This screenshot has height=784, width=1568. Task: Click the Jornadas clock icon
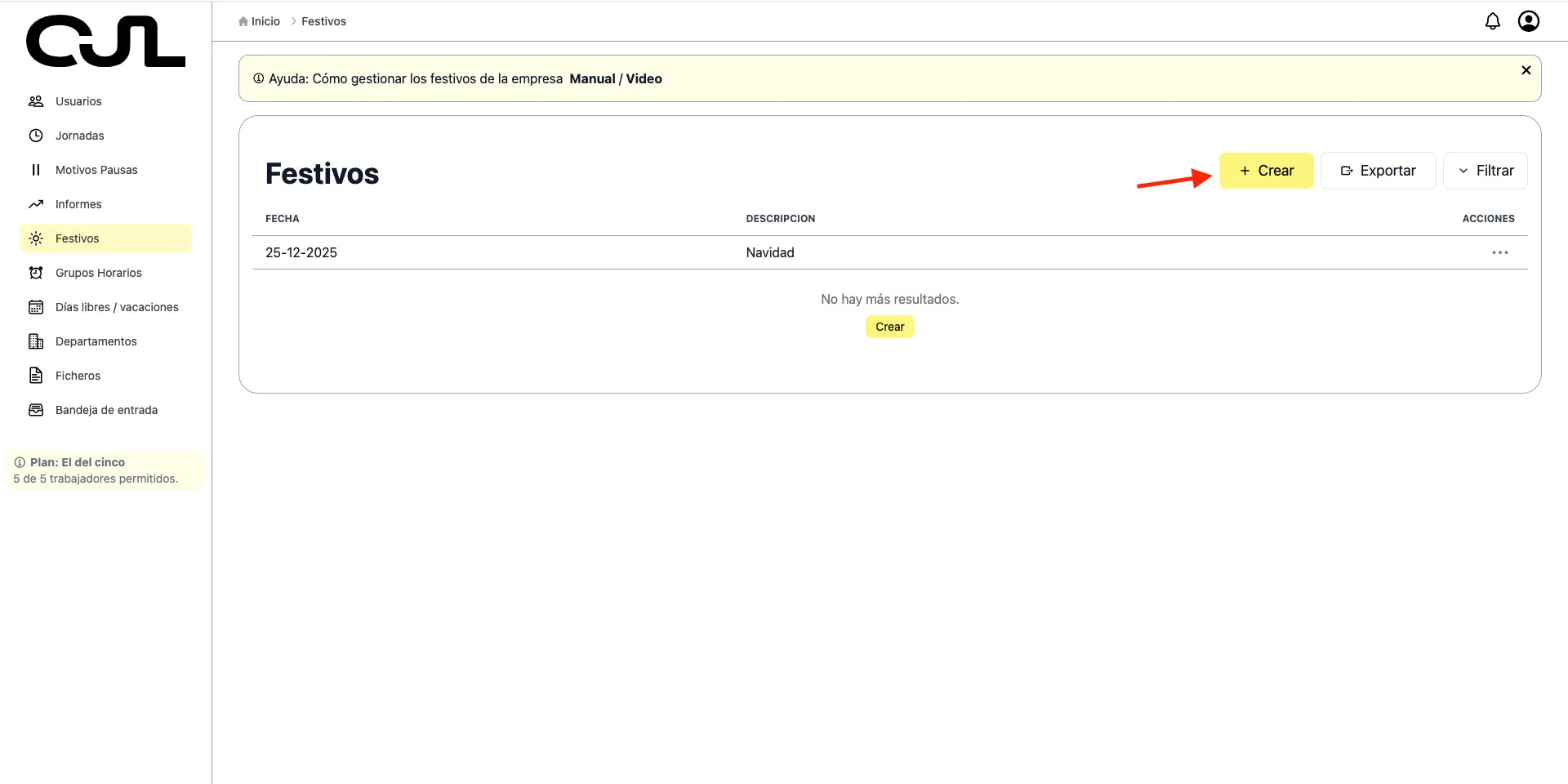[x=36, y=136]
